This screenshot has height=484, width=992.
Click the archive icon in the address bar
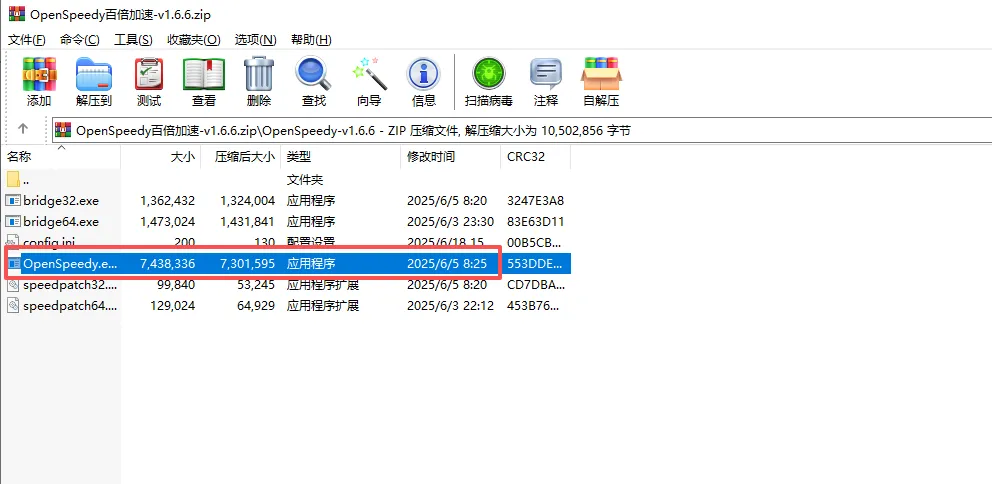pos(63,130)
